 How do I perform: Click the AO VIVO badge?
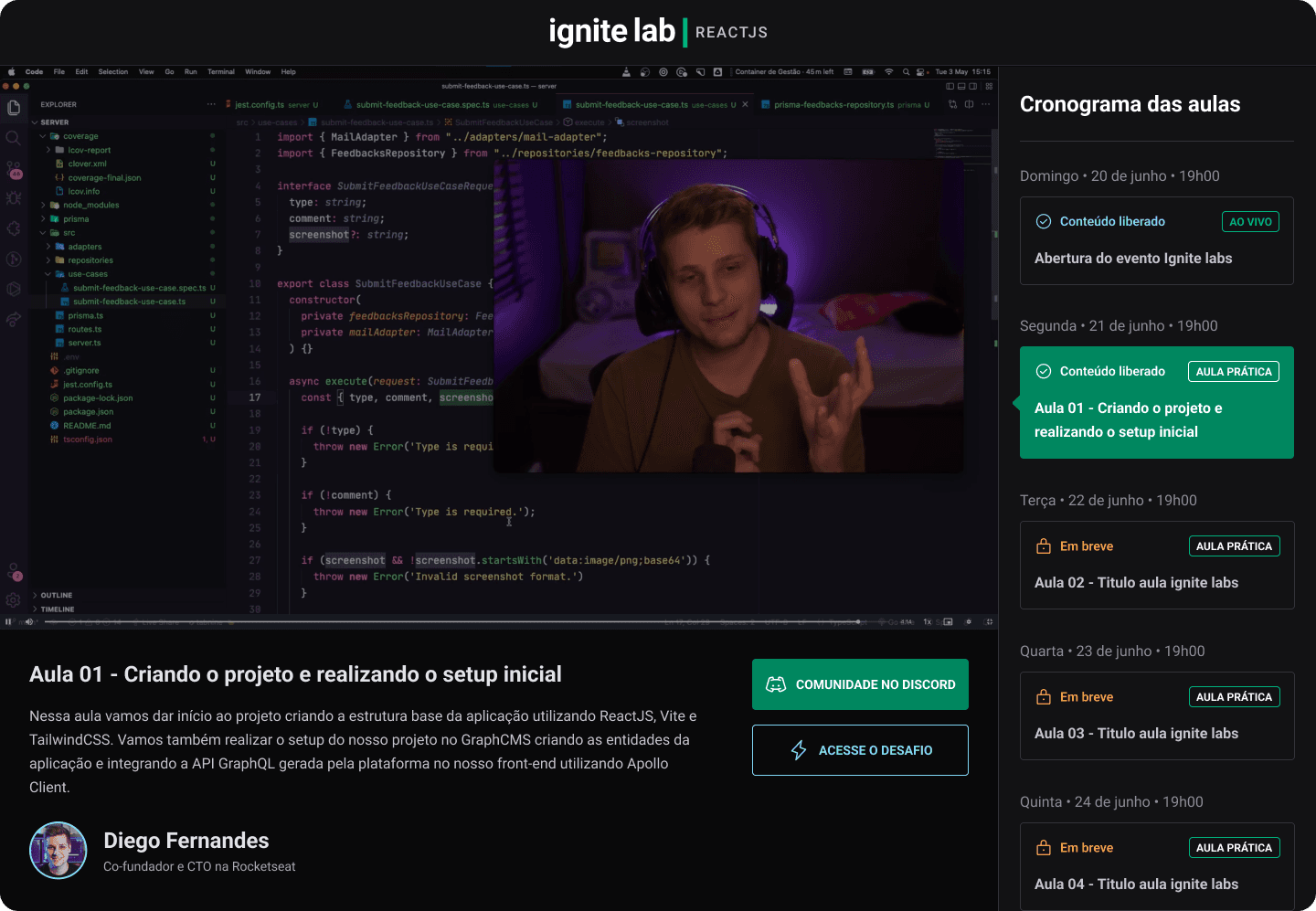[x=1250, y=221]
